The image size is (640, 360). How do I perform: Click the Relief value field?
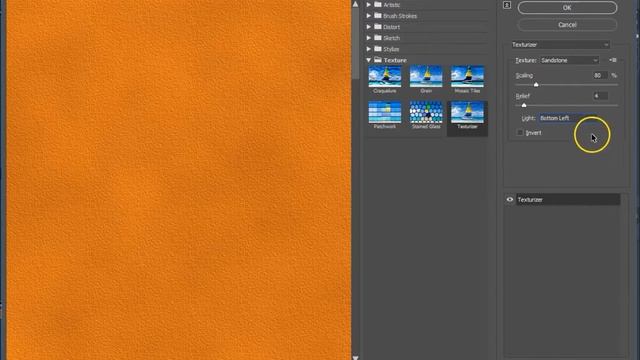(600, 96)
